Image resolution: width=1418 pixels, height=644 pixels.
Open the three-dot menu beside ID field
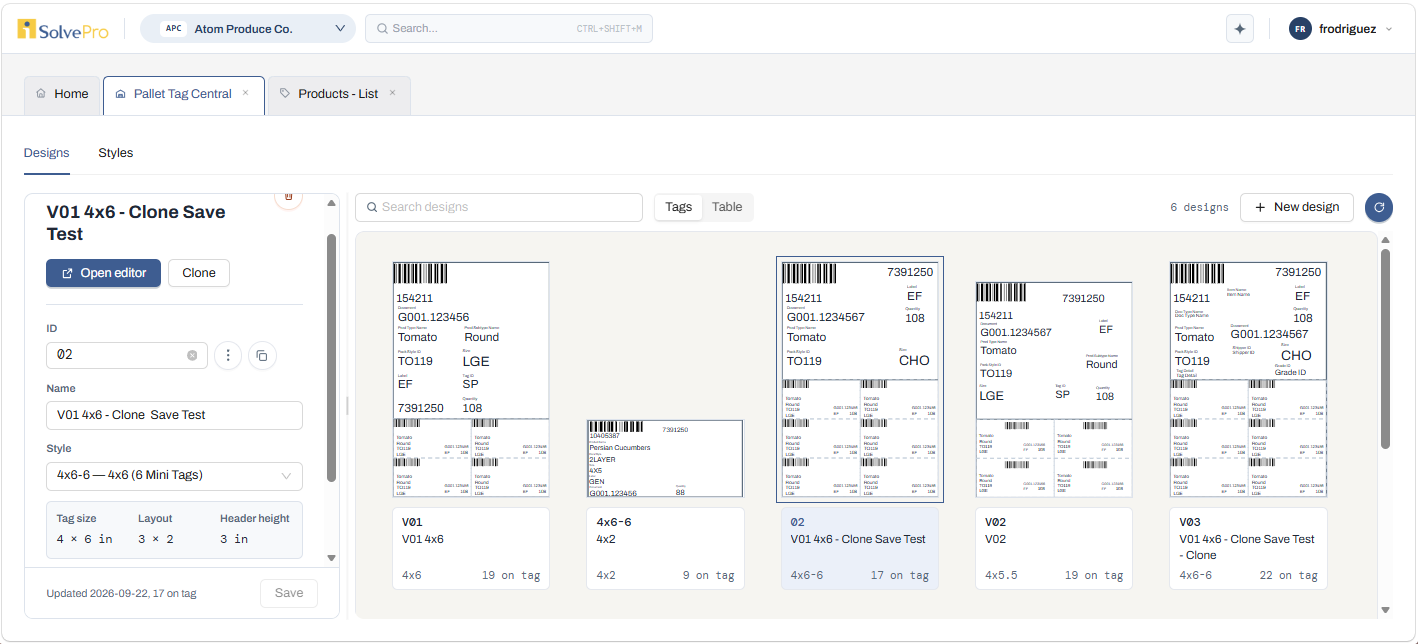[228, 355]
